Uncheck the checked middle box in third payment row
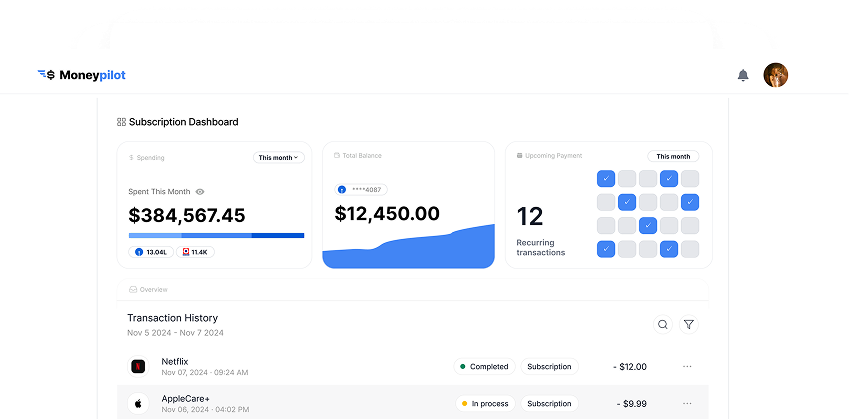The height and width of the screenshot is (419, 849). pyautogui.click(x=648, y=226)
